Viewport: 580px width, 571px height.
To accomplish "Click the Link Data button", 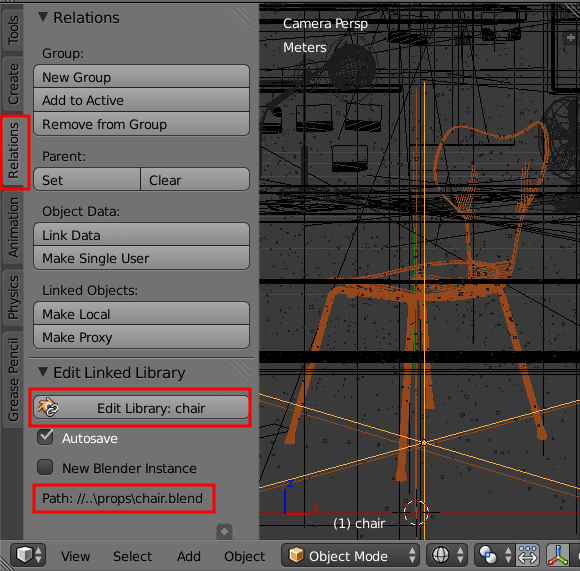I will coord(141,234).
